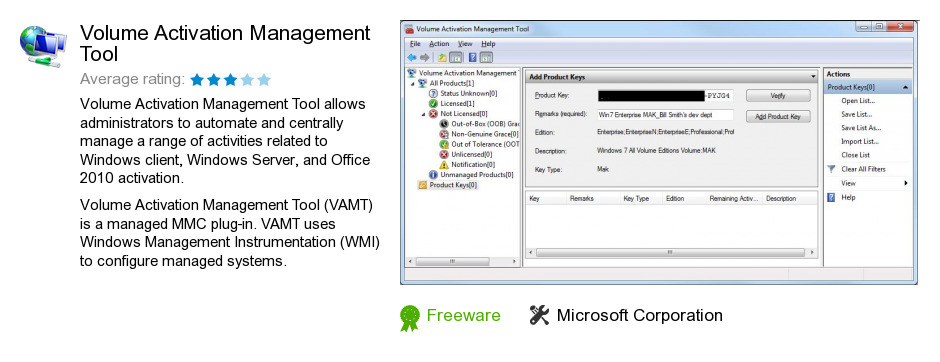Click the star rating under the title
Screen dimensions: 940x362
[230, 80]
